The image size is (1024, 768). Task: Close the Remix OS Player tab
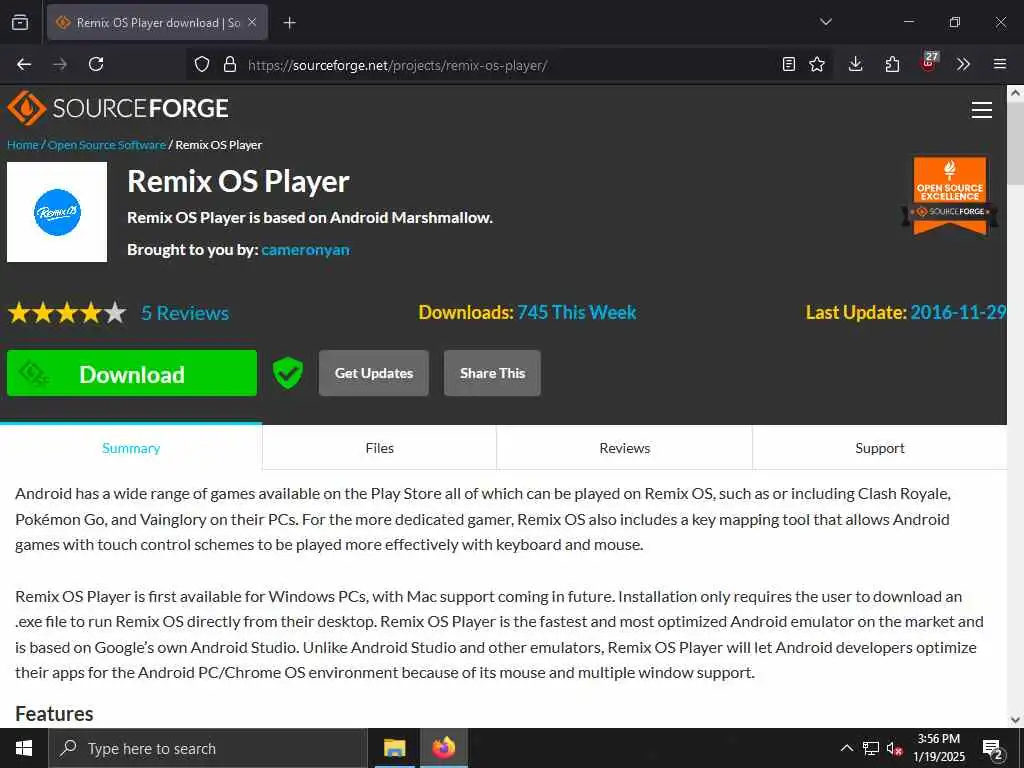252,22
